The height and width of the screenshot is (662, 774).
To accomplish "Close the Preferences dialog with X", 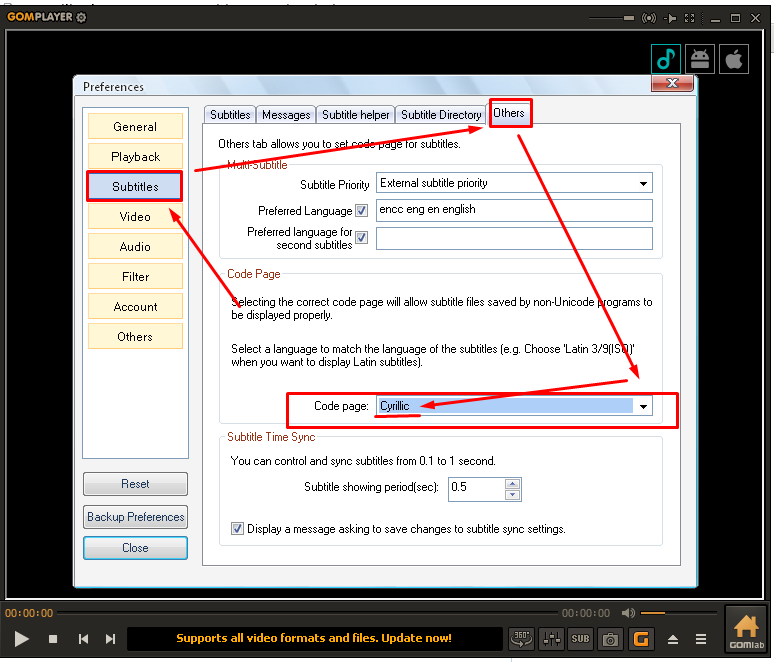I will (672, 83).
